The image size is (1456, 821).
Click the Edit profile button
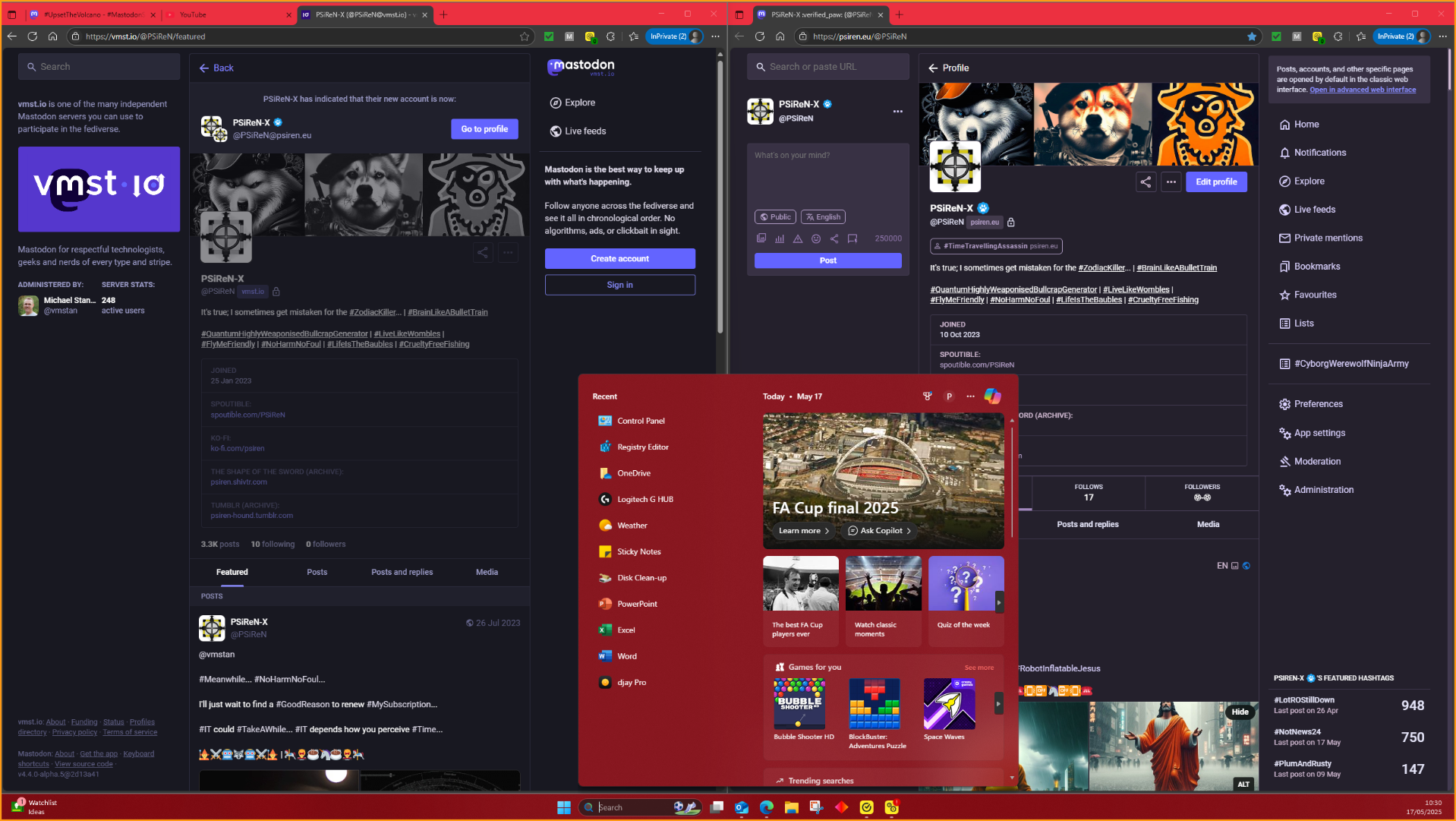click(1217, 182)
